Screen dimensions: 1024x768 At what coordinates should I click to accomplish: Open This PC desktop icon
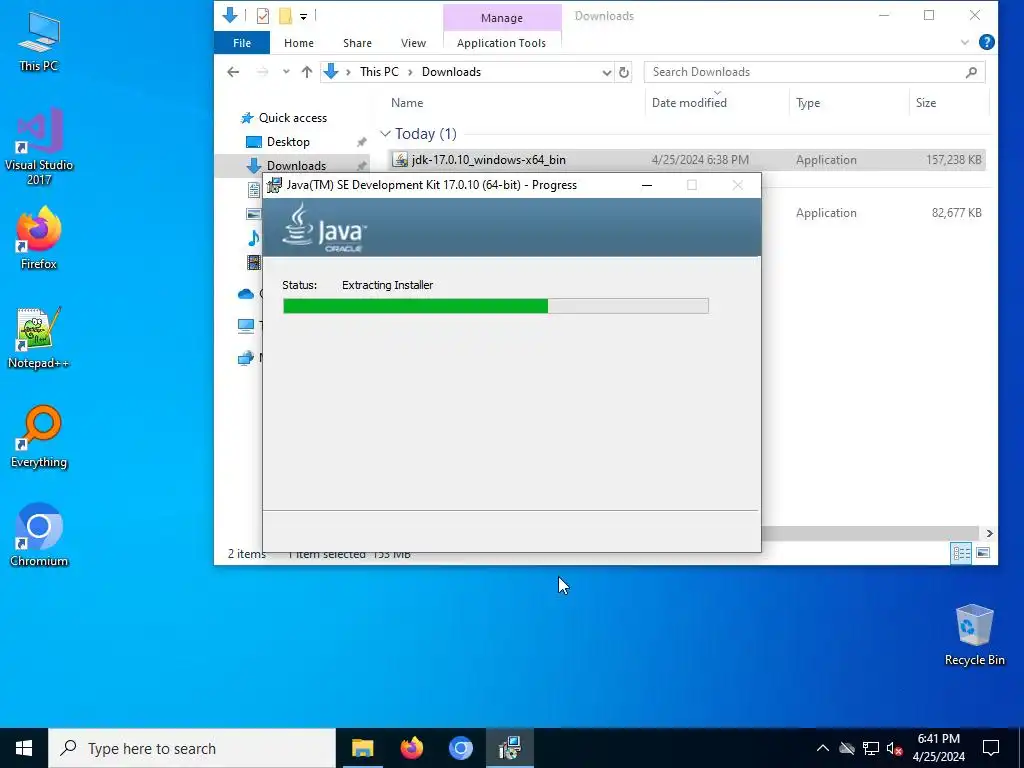39,40
